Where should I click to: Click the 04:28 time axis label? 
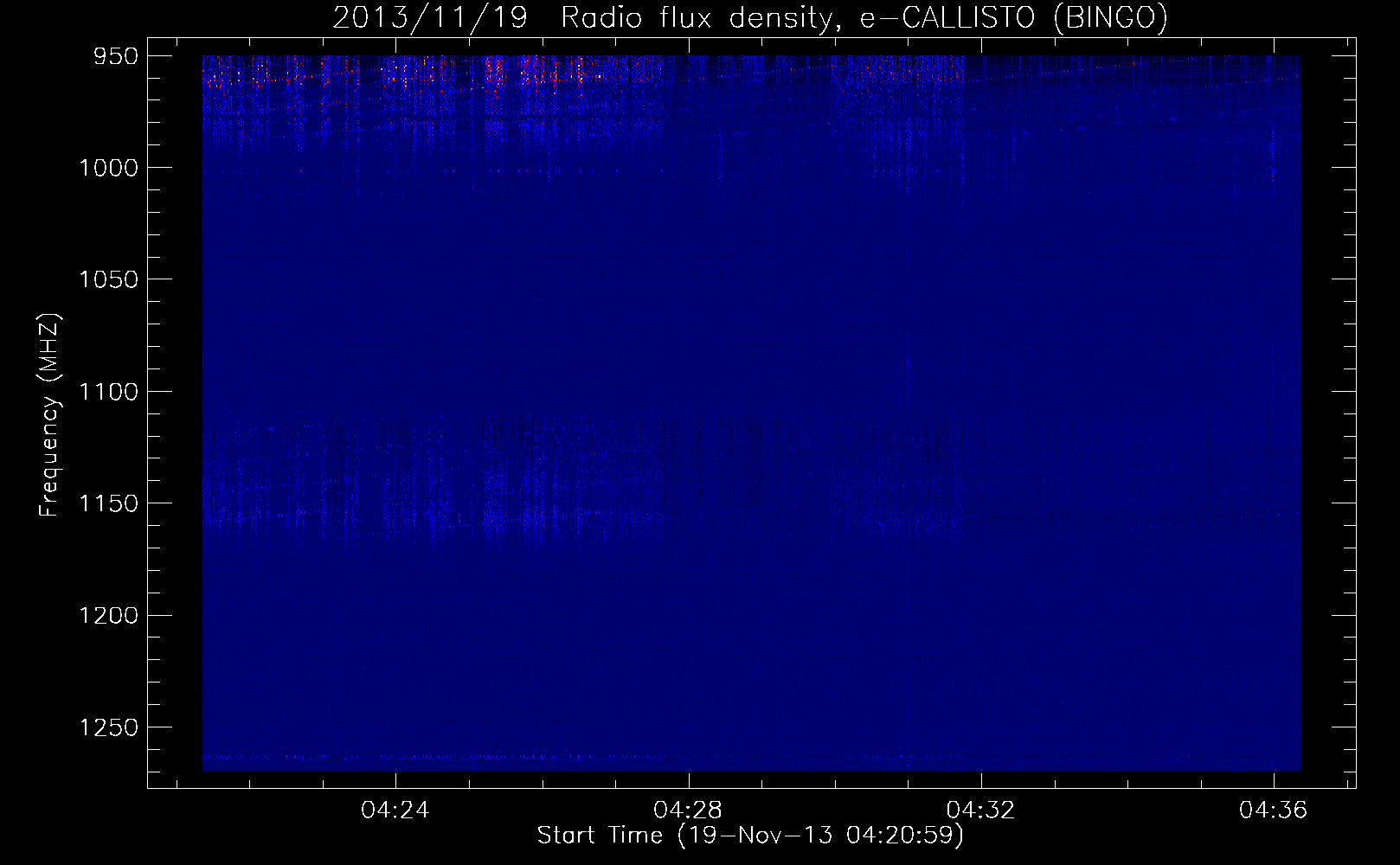click(x=688, y=811)
